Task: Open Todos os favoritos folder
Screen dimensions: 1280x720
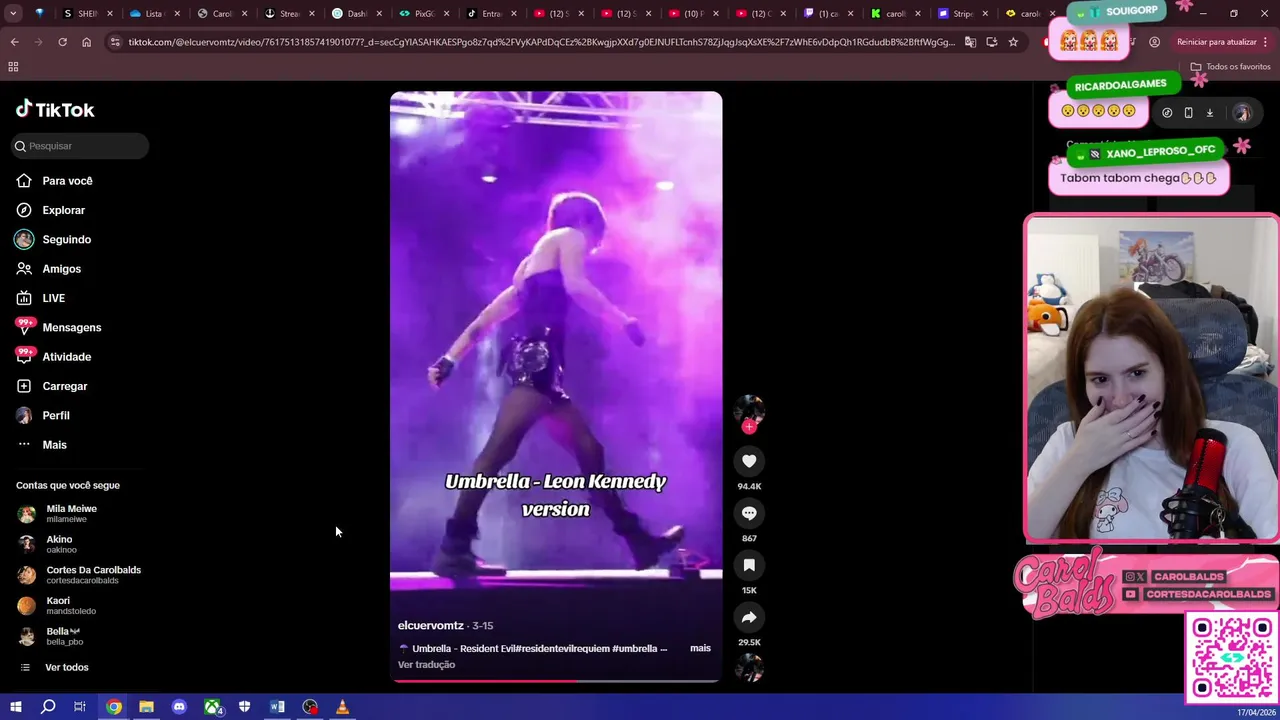Action: 1230,67
